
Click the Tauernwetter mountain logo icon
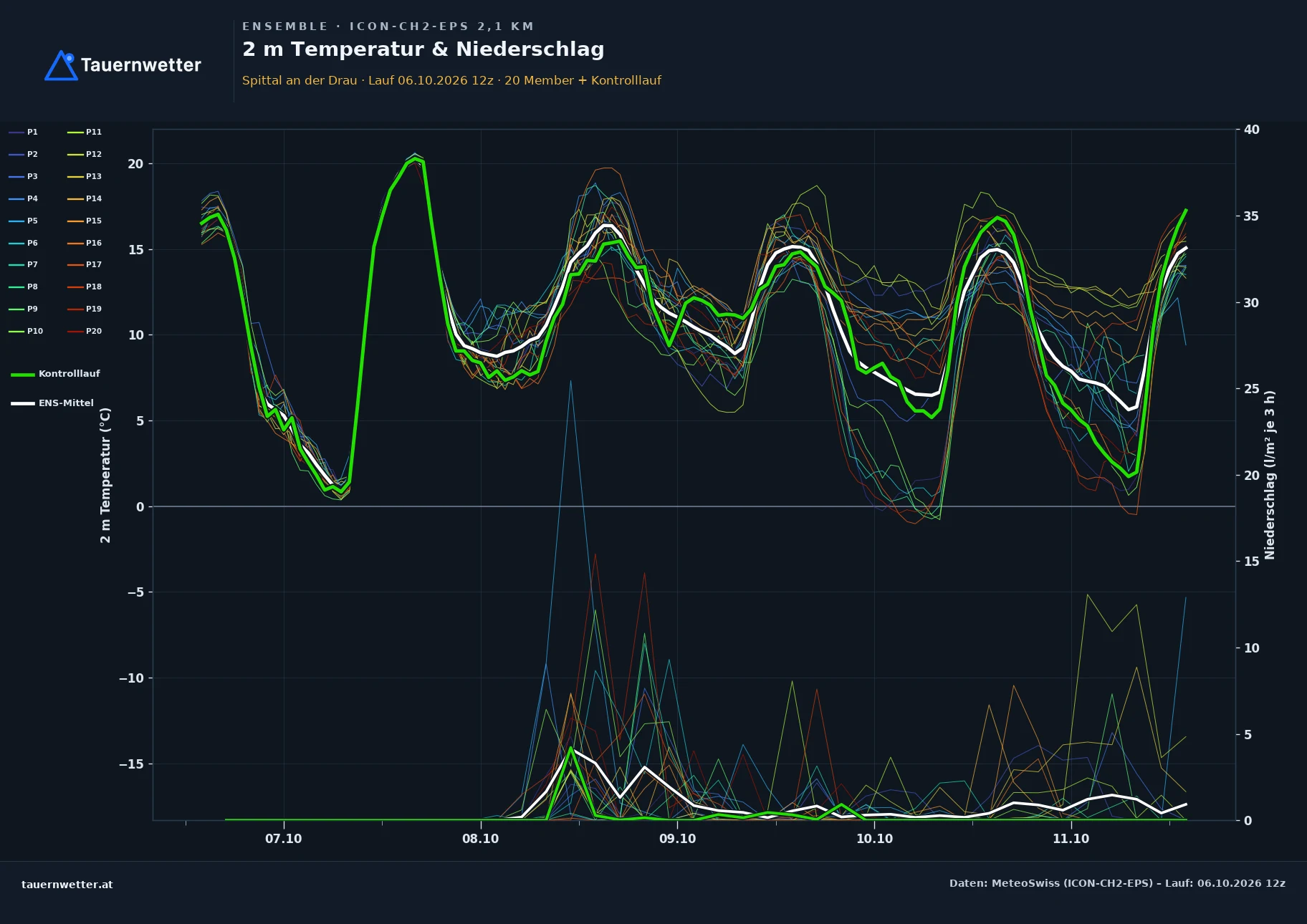coord(61,65)
